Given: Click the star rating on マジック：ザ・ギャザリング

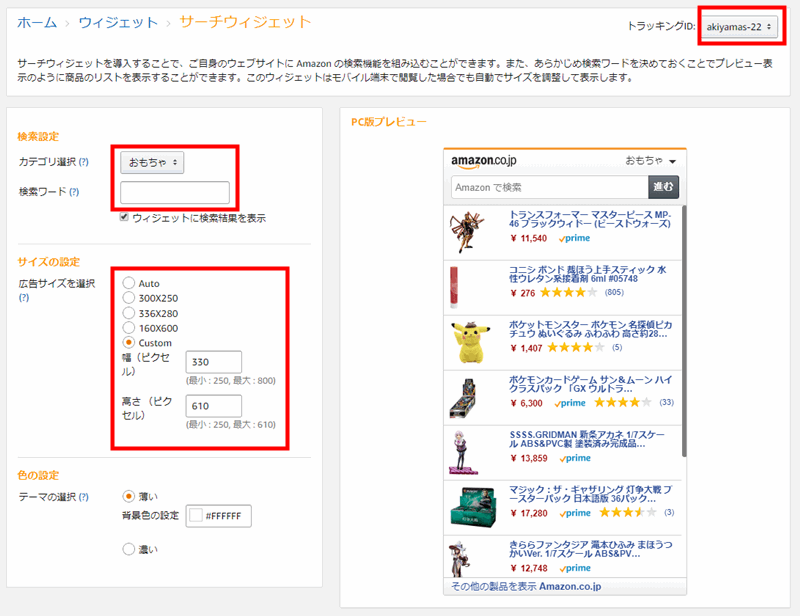Looking at the screenshot, I should (628, 512).
